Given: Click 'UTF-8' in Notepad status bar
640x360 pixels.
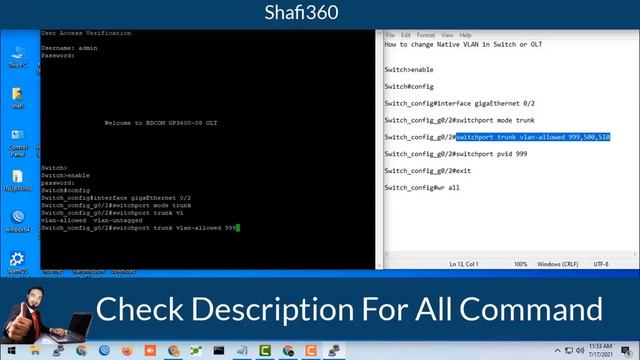Looking at the screenshot, I should point(601,264).
